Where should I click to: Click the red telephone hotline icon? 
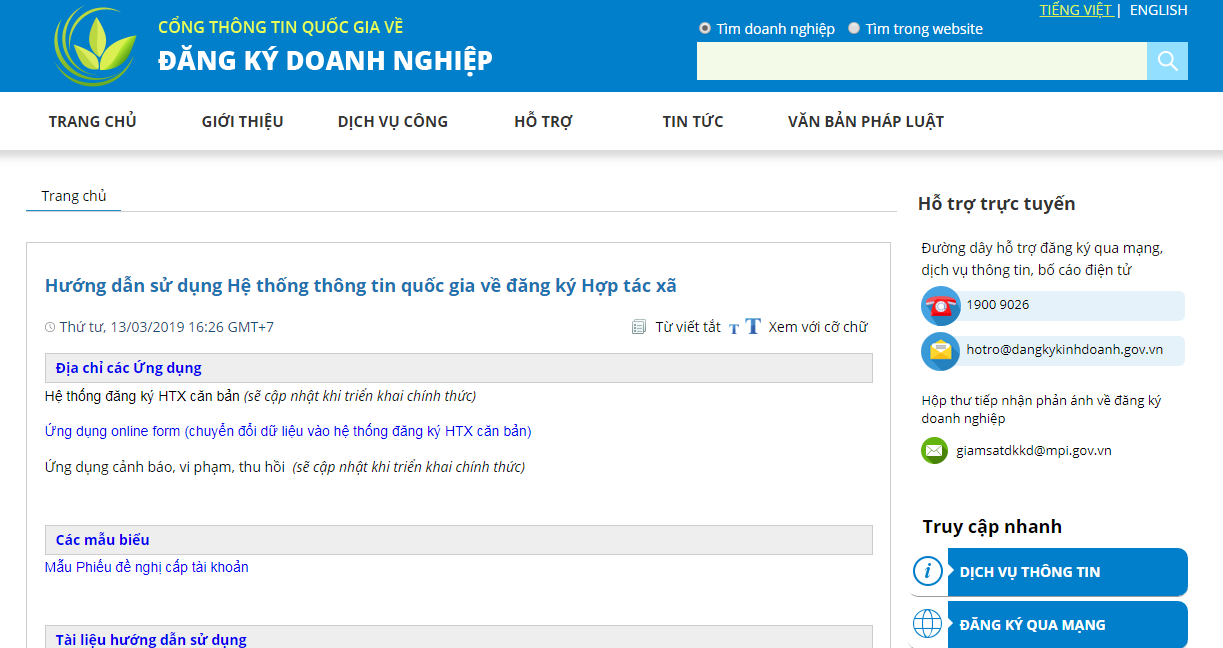click(x=940, y=305)
